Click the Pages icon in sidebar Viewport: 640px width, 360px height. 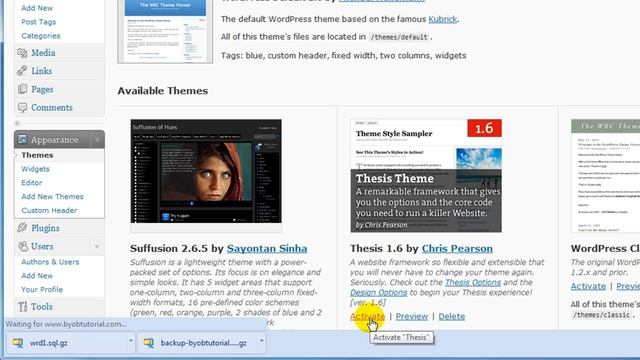click(x=22, y=89)
